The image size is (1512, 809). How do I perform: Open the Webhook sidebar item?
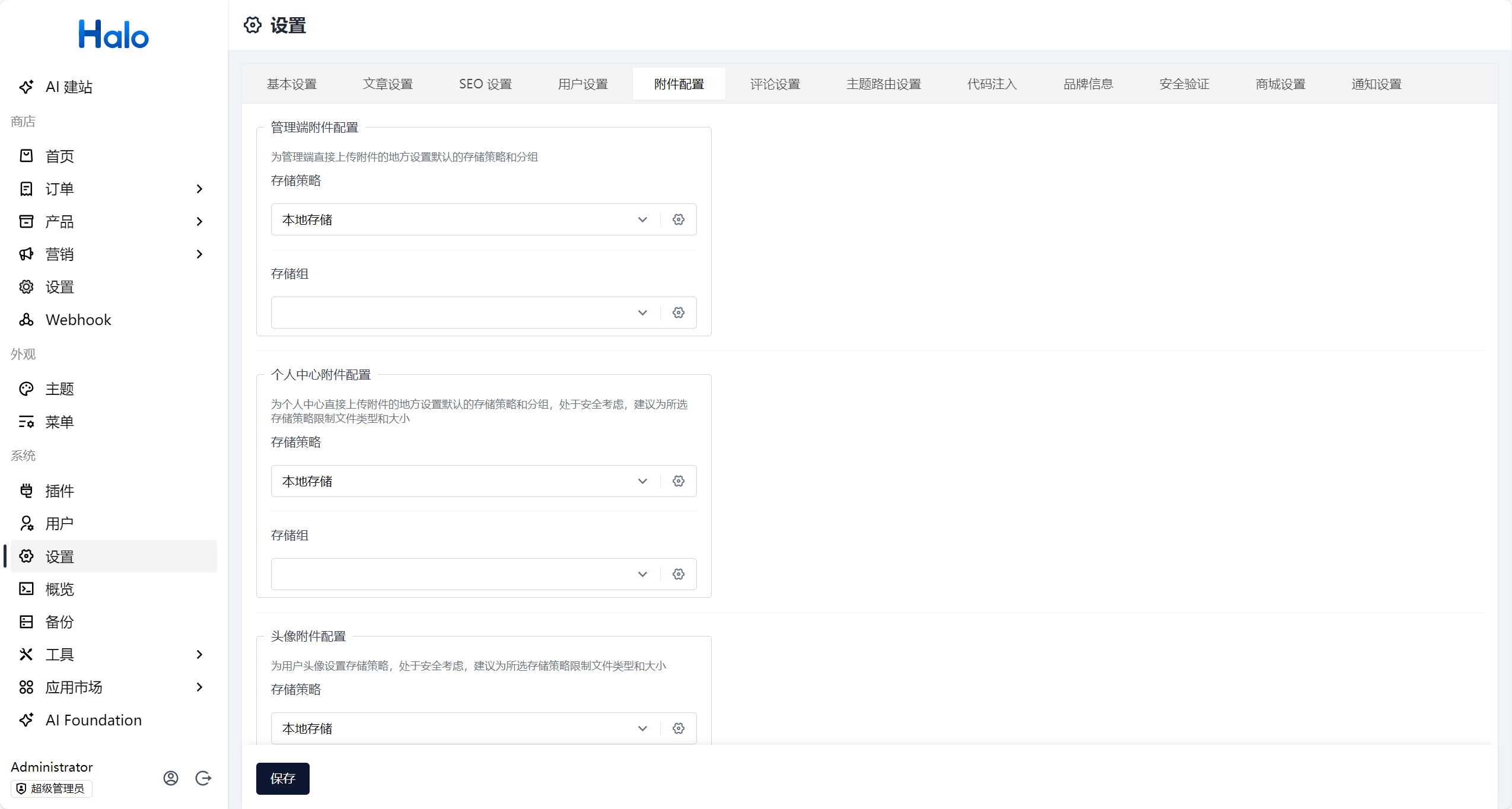coord(113,320)
